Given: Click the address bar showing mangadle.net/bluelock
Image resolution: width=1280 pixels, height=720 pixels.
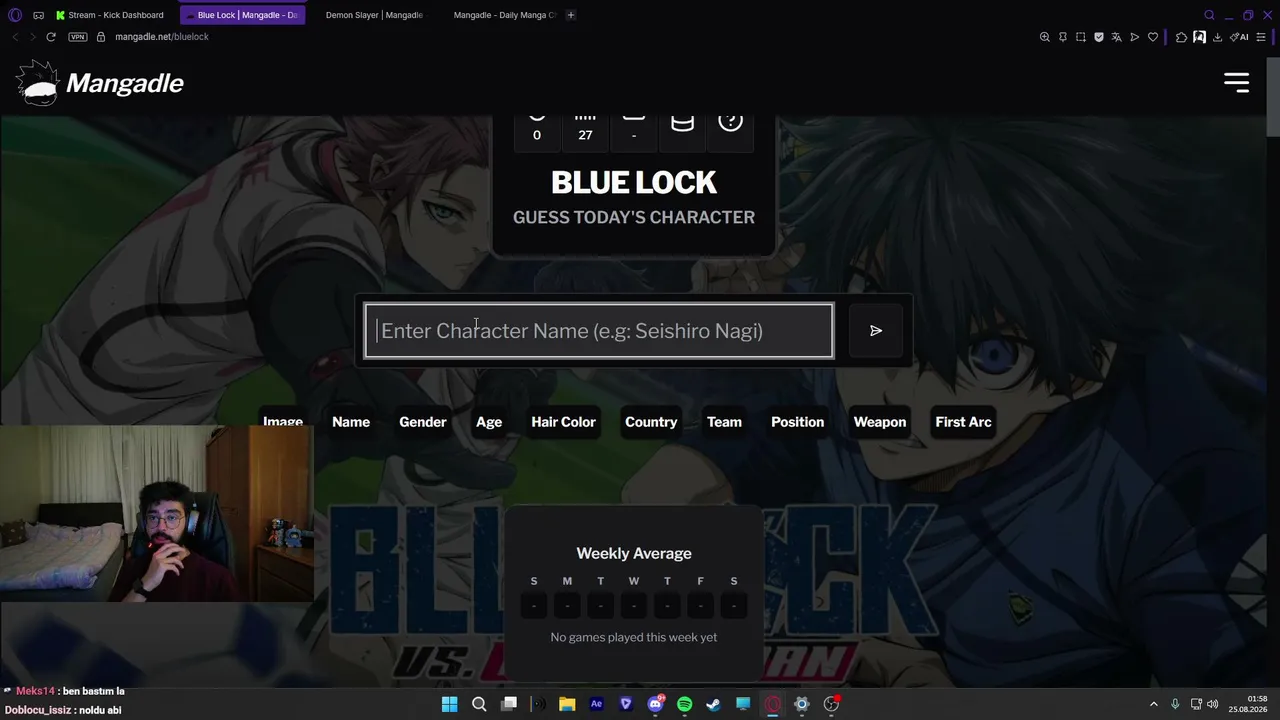Looking at the screenshot, I should (162, 37).
